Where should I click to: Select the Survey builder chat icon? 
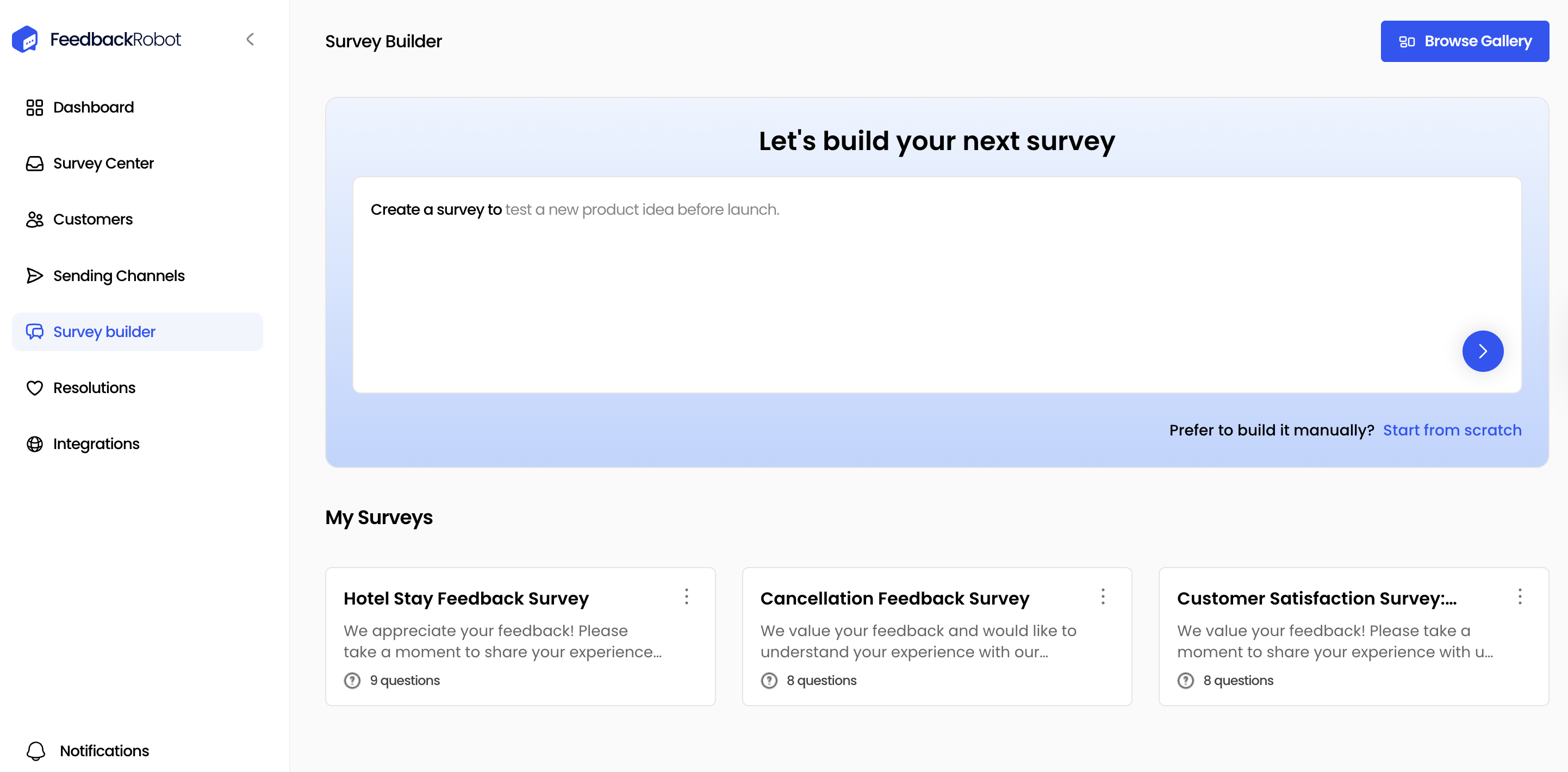35,332
